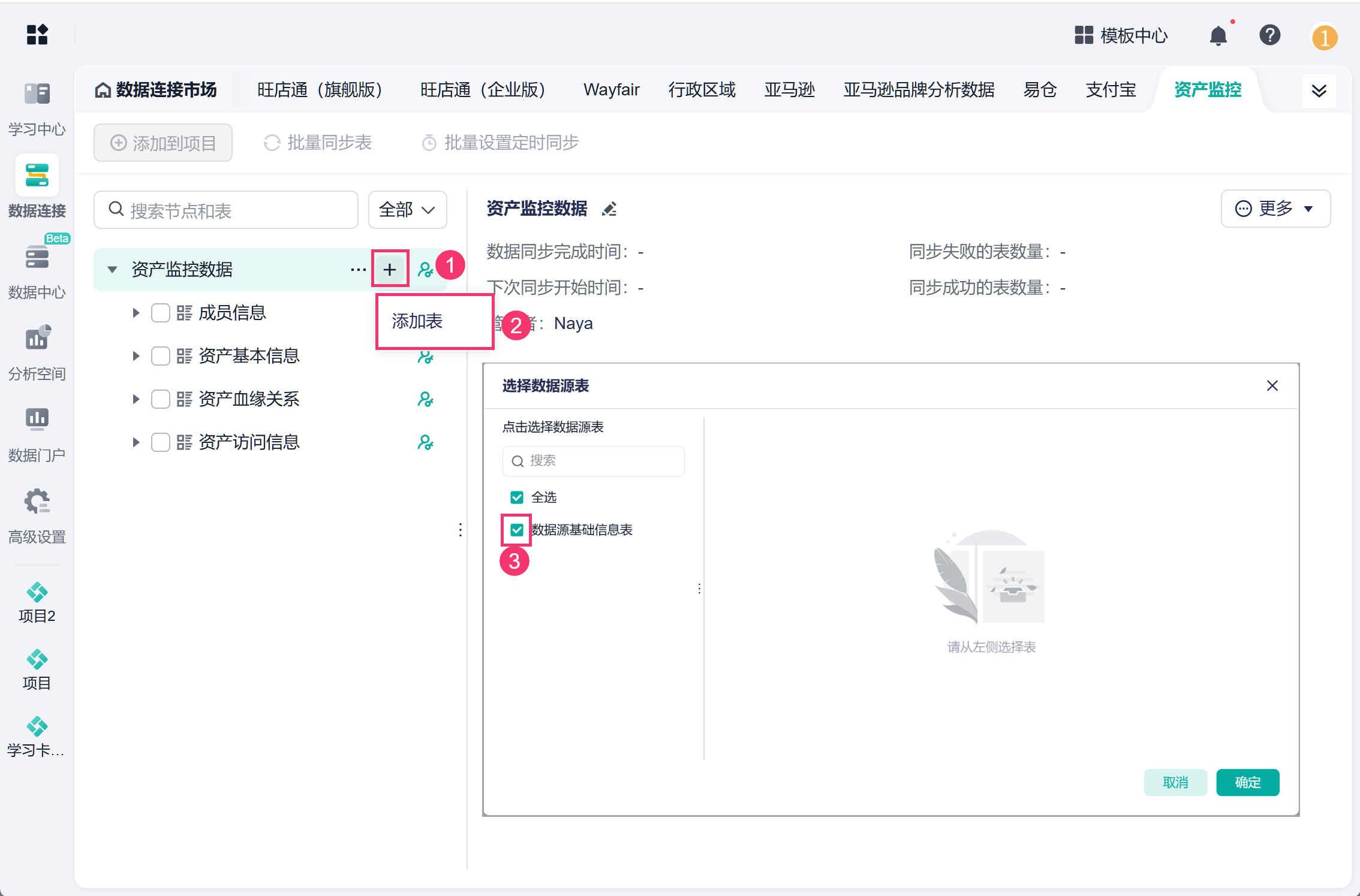Expand the 资产访问信息 node
Screen dimensions: 1360x896
[136, 442]
